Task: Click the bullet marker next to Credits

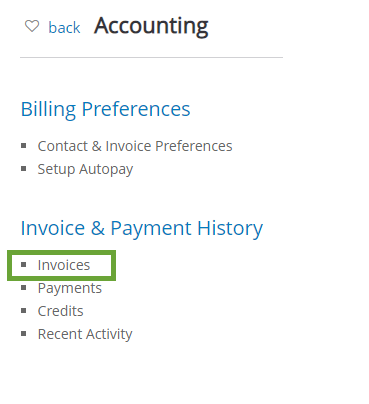Action: pos(24,311)
